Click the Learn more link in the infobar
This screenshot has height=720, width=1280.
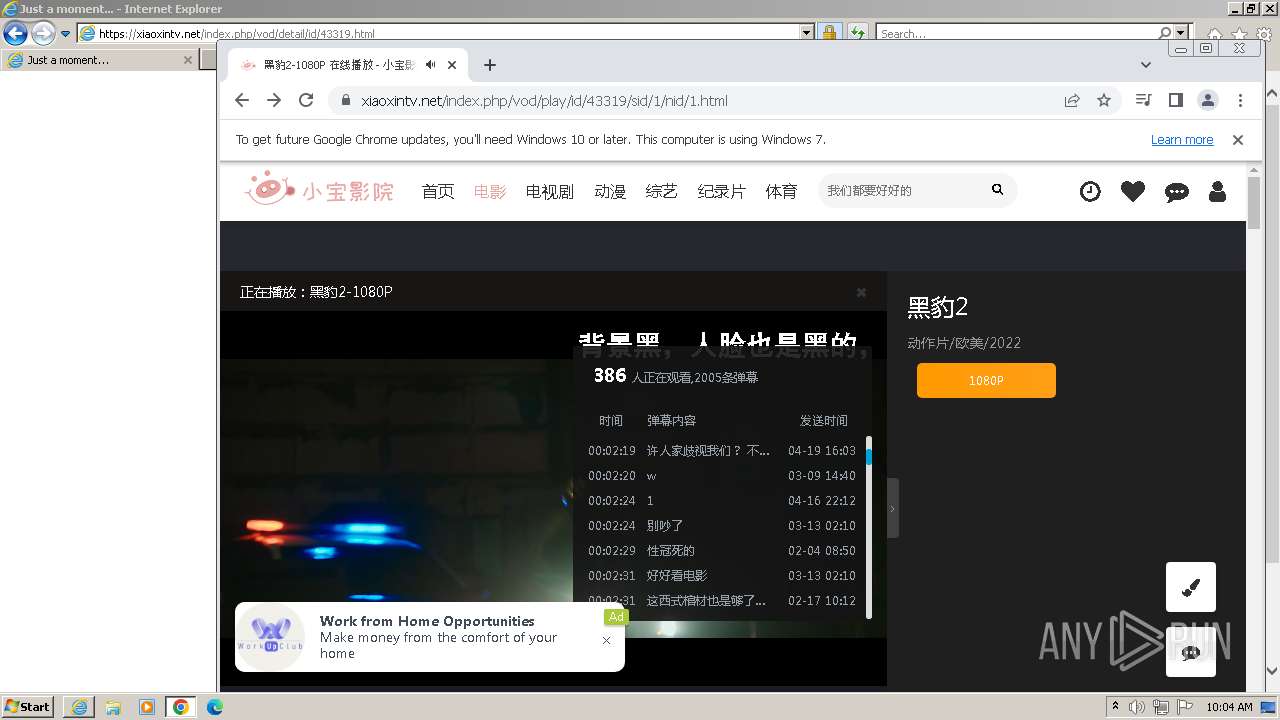click(x=1182, y=140)
